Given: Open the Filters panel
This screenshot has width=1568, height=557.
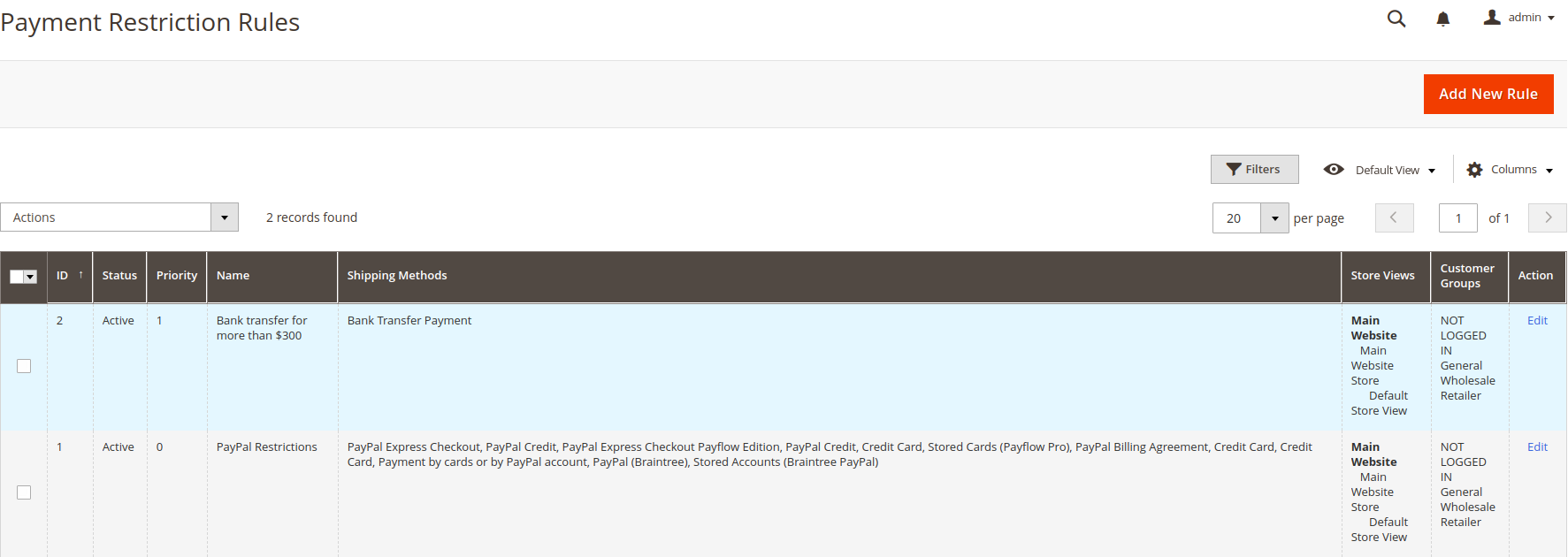Looking at the screenshot, I should [x=1254, y=170].
